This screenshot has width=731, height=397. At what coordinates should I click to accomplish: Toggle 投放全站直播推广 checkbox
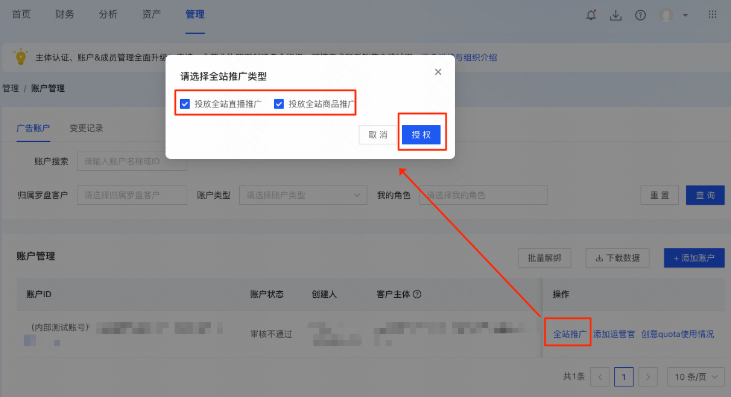click(185, 104)
